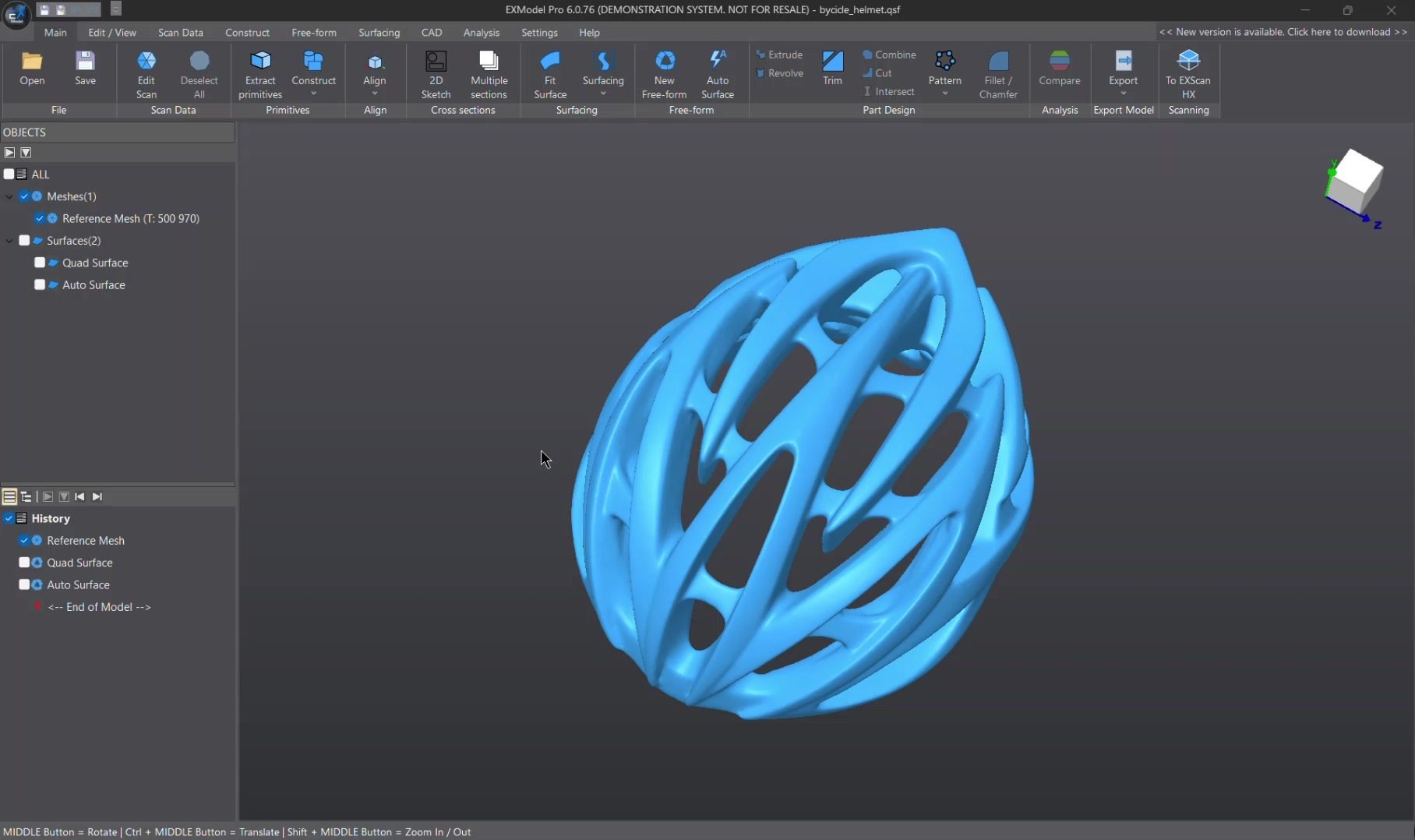Expand the Export dropdown menu
Screen dimensions: 1415x840
[x=1123, y=94]
